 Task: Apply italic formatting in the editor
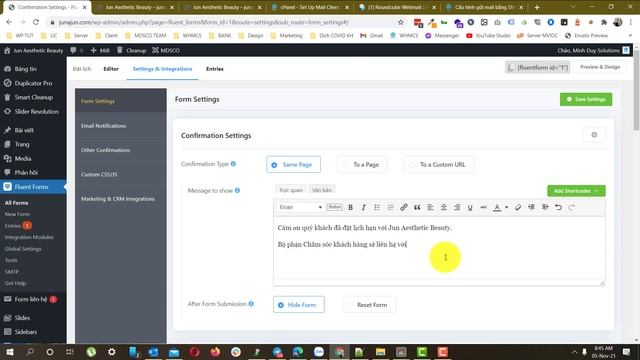click(363, 207)
